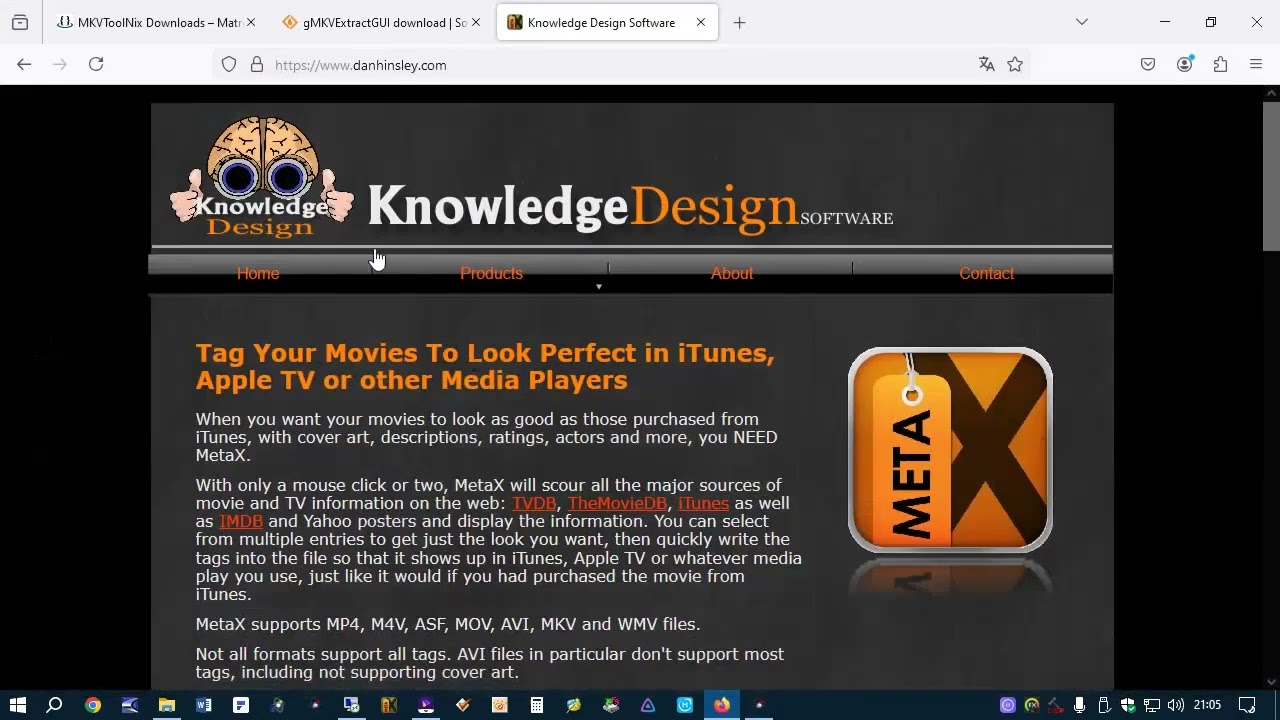Image resolution: width=1280 pixels, height=720 pixels.
Task: Go back using browser back arrow
Action: point(24,64)
